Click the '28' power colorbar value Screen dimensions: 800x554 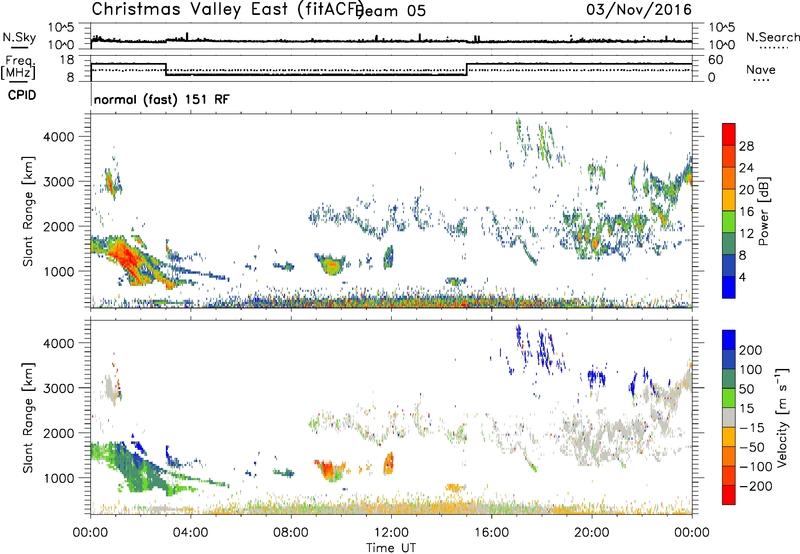(x=746, y=146)
